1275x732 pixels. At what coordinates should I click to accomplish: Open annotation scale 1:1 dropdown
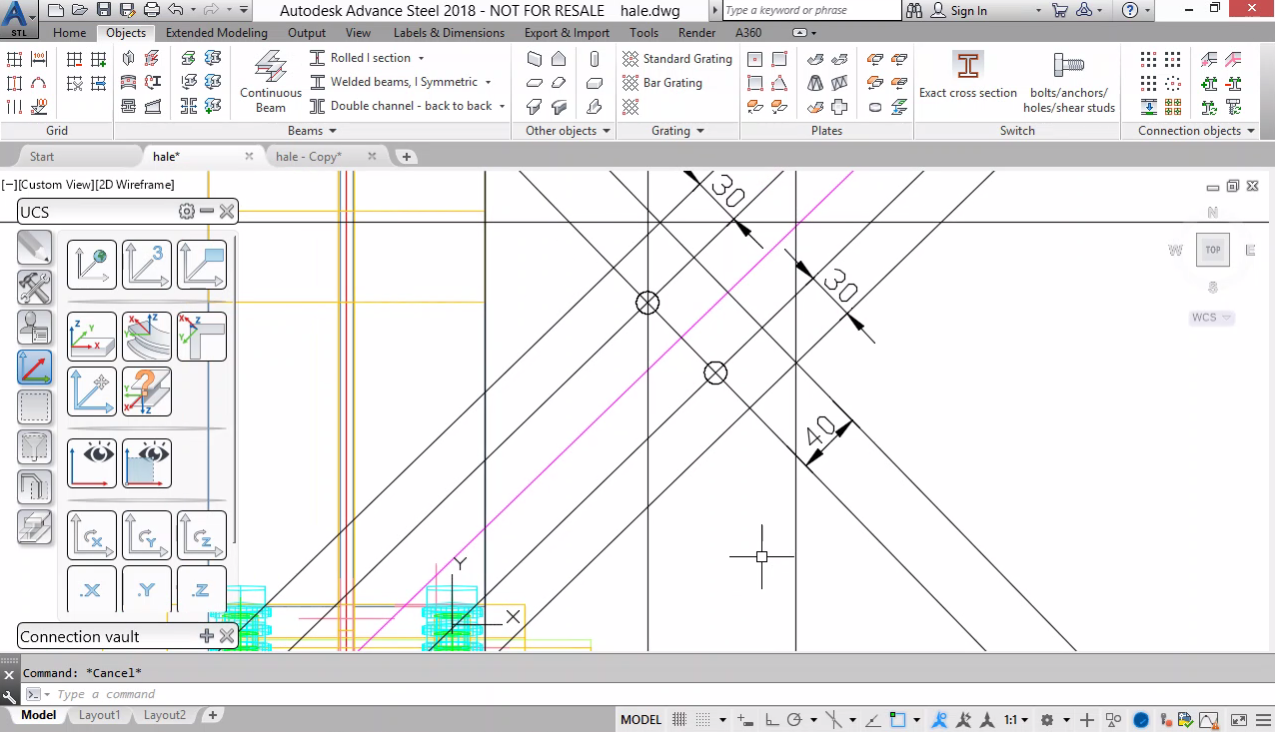(x=1015, y=720)
